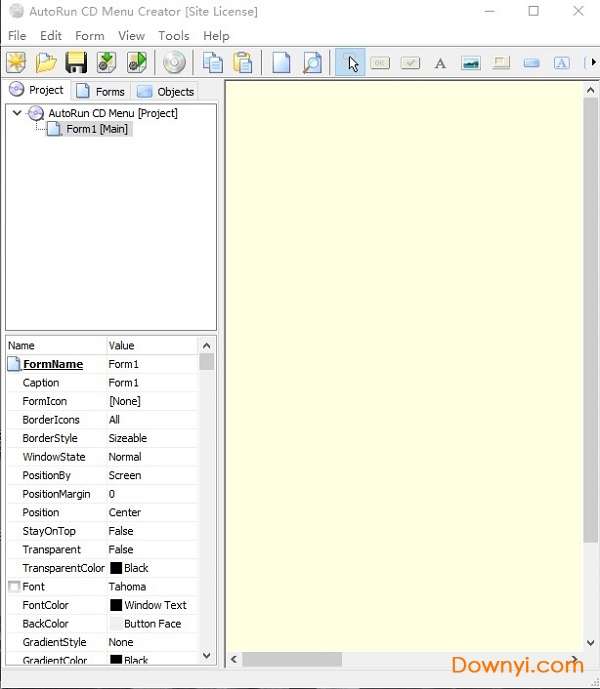Click the property grid scroll up arrow
This screenshot has height=689, width=600.
point(207,346)
